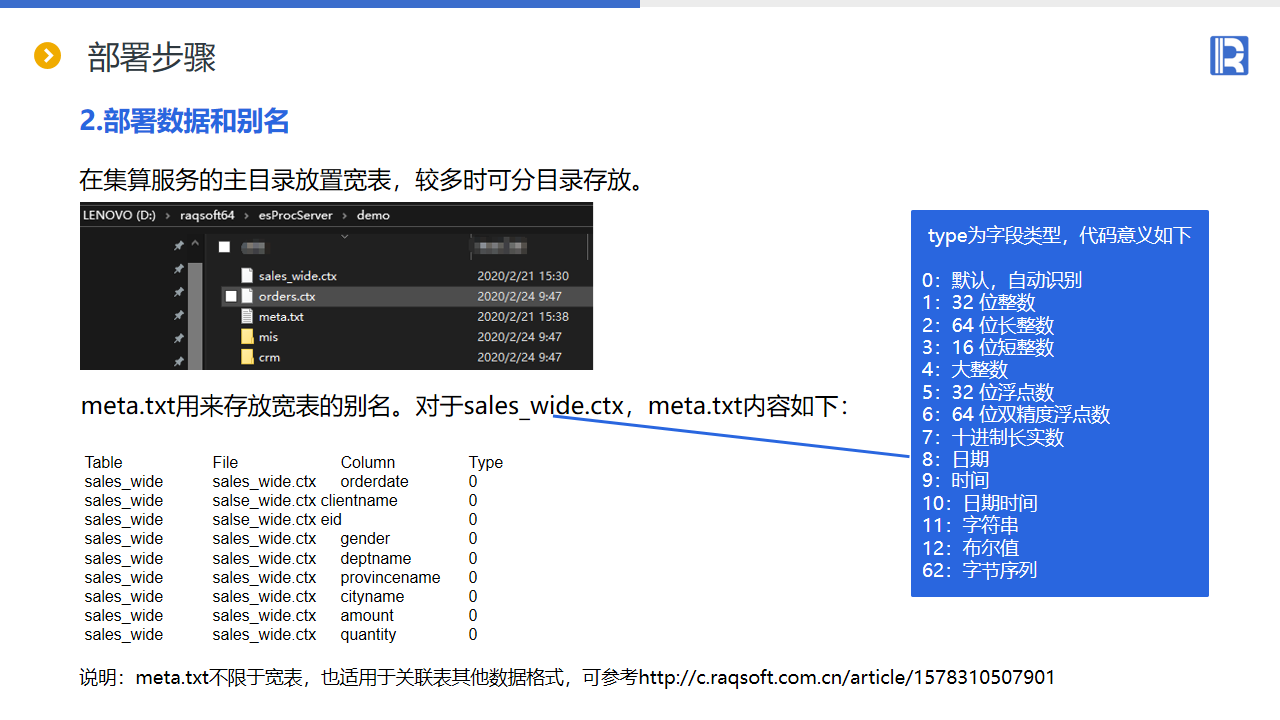This screenshot has width=1280, height=720.
Task: Click the Type column header
Action: [486, 462]
